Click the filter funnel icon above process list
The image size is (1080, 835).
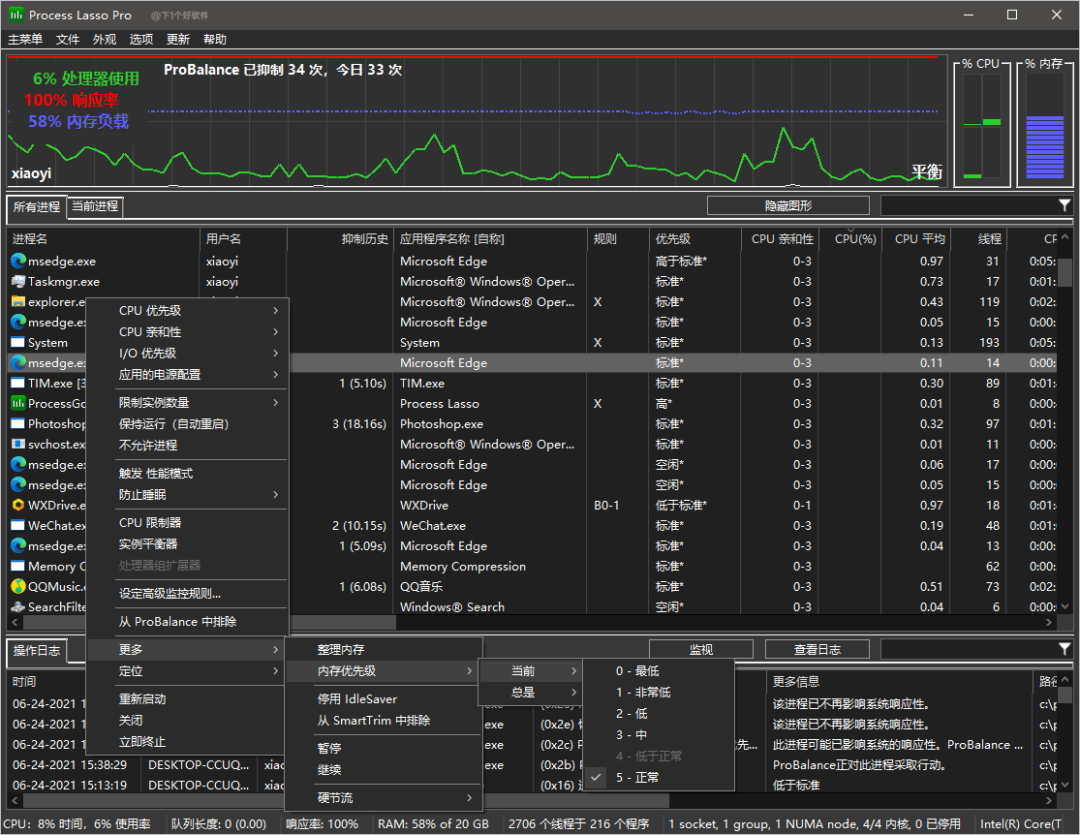pos(1064,205)
